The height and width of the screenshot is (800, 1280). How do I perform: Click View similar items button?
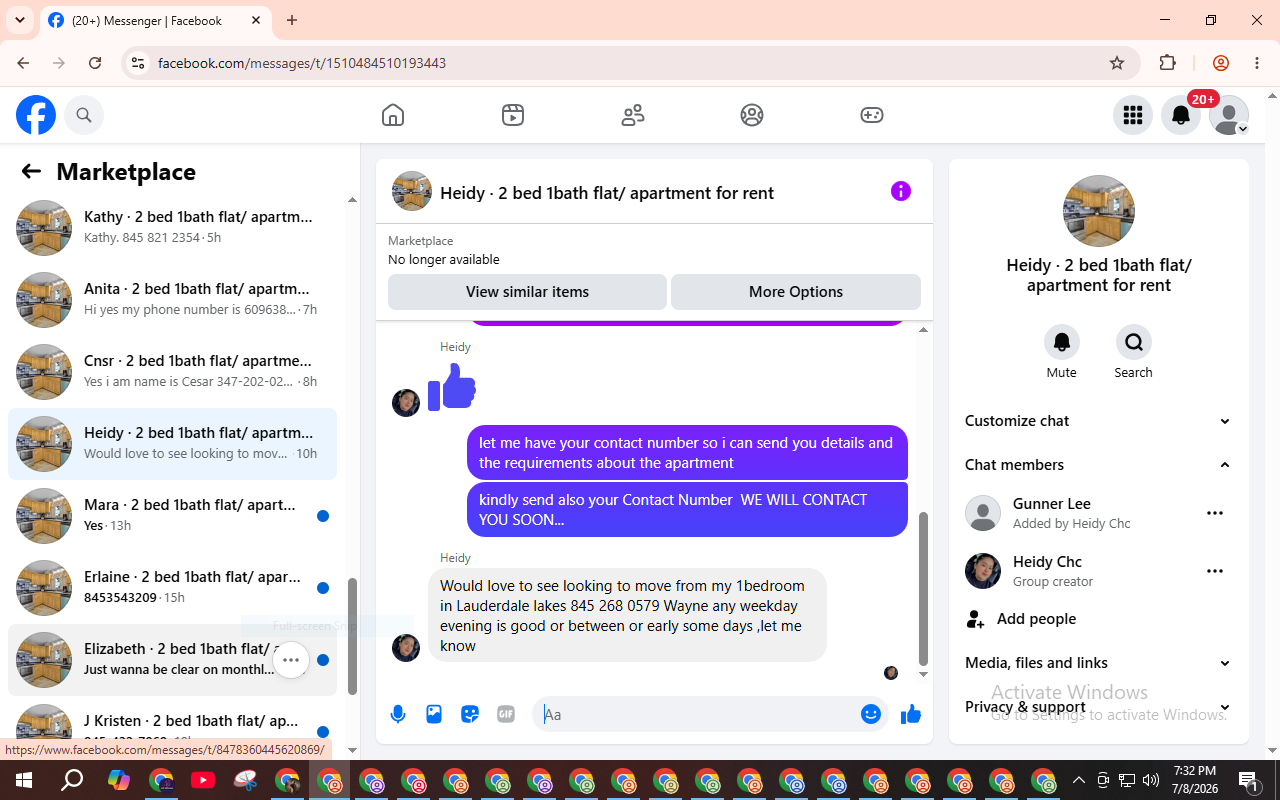(x=527, y=292)
